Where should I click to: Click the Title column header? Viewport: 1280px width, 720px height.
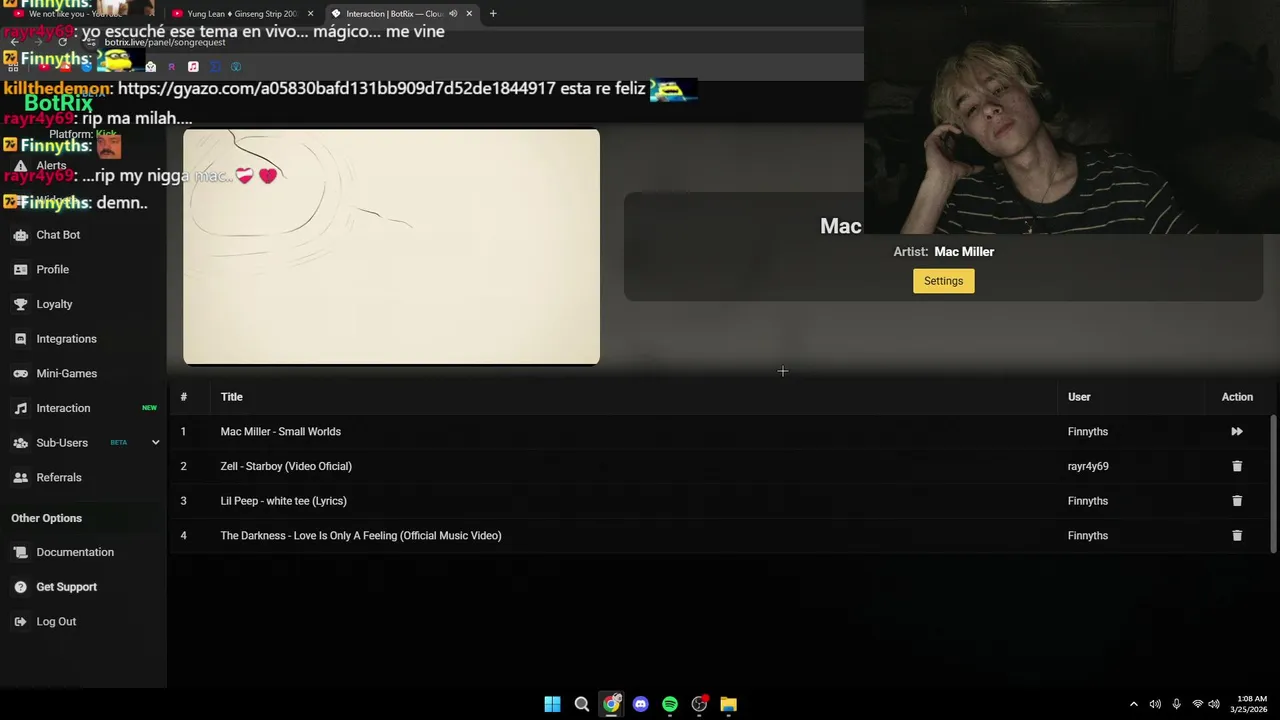coord(232,397)
